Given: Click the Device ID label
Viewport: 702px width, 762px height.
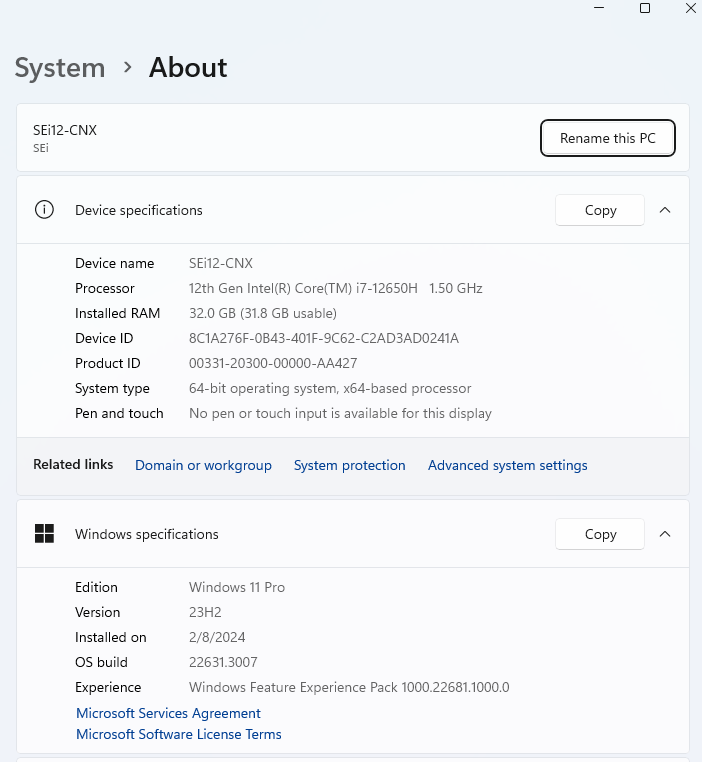Looking at the screenshot, I should click(x=104, y=338).
